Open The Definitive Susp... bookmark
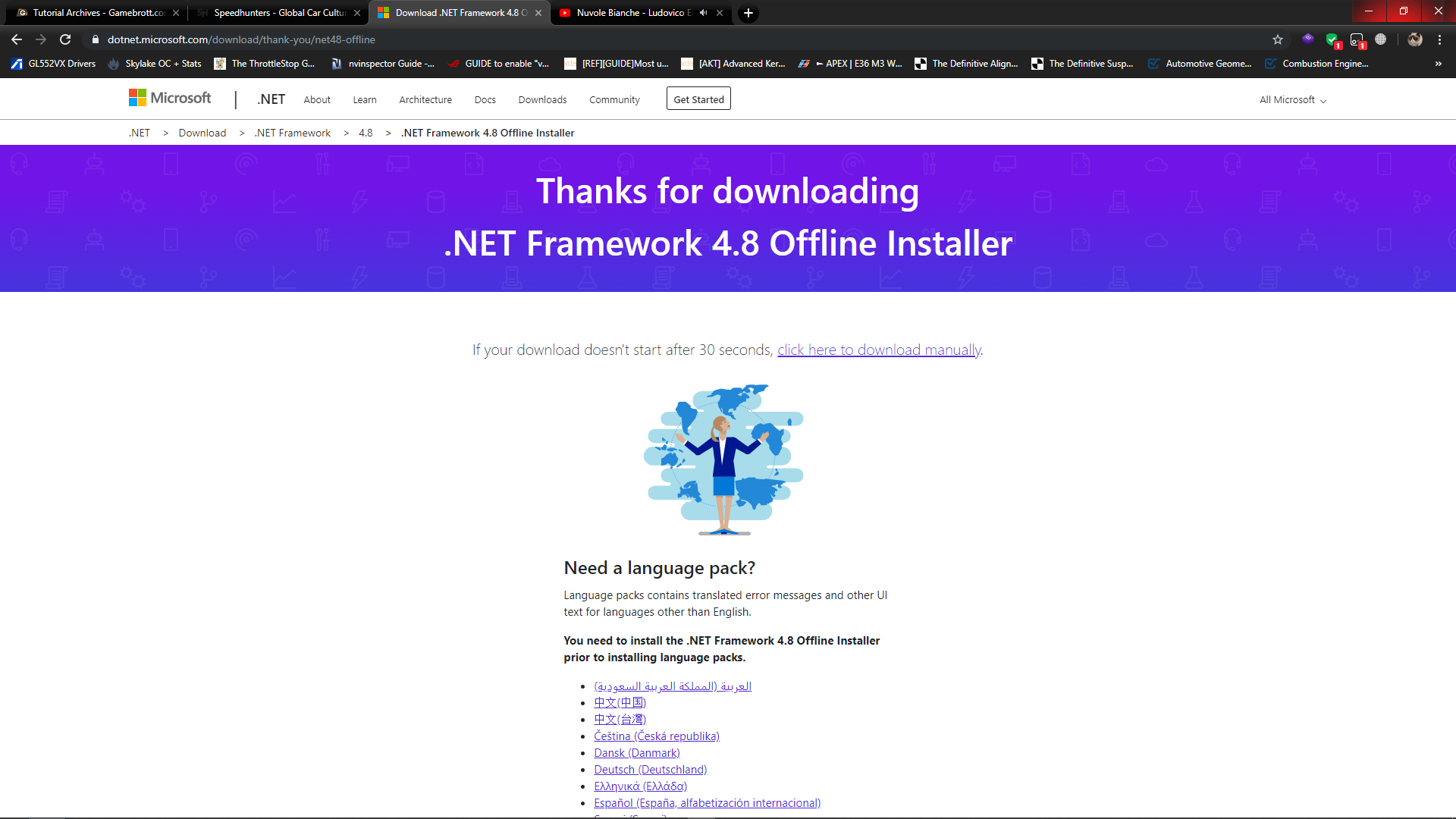The width and height of the screenshot is (1456, 819). coord(1083,64)
